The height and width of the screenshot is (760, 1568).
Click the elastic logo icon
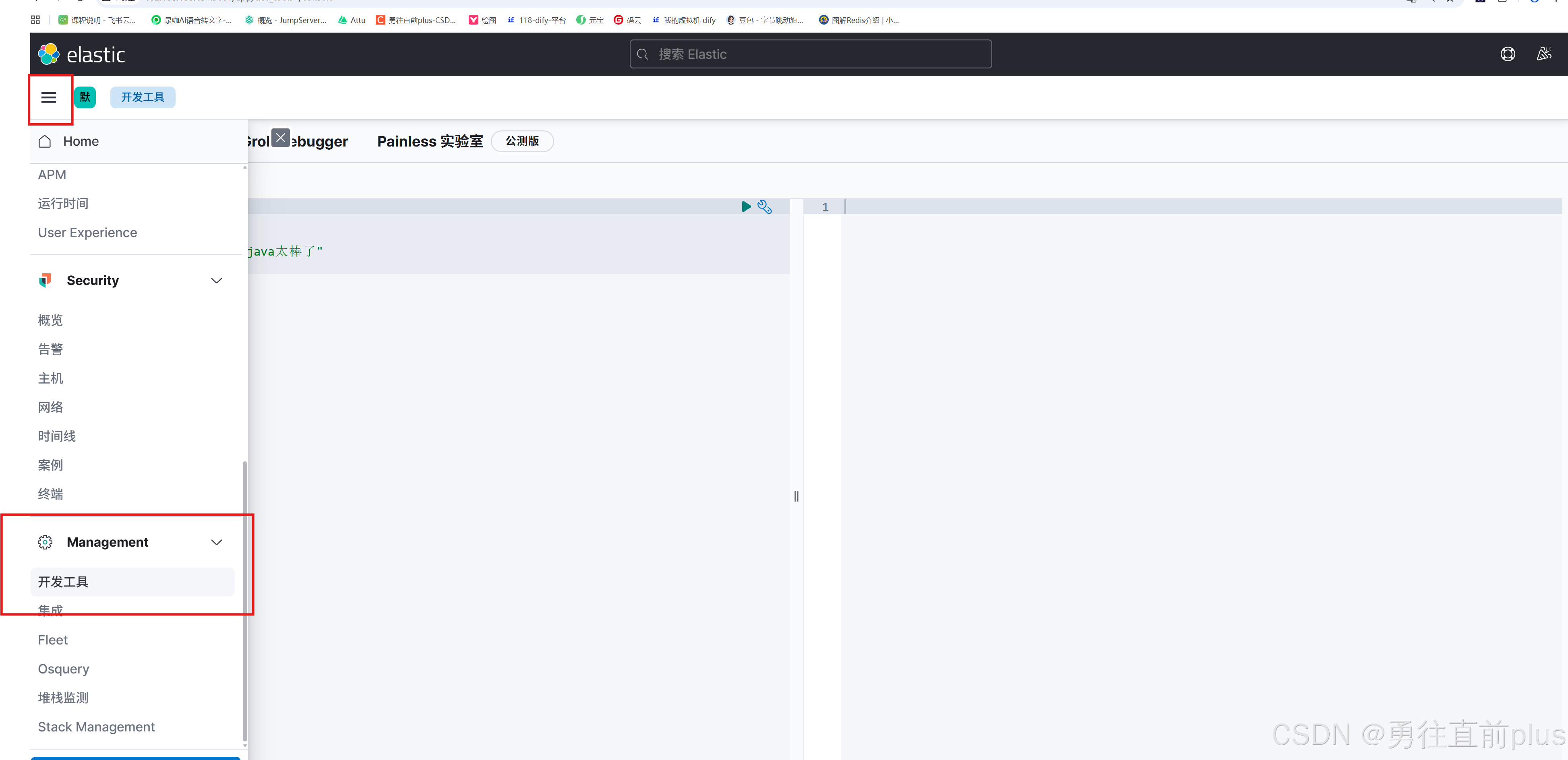pyautogui.click(x=49, y=54)
